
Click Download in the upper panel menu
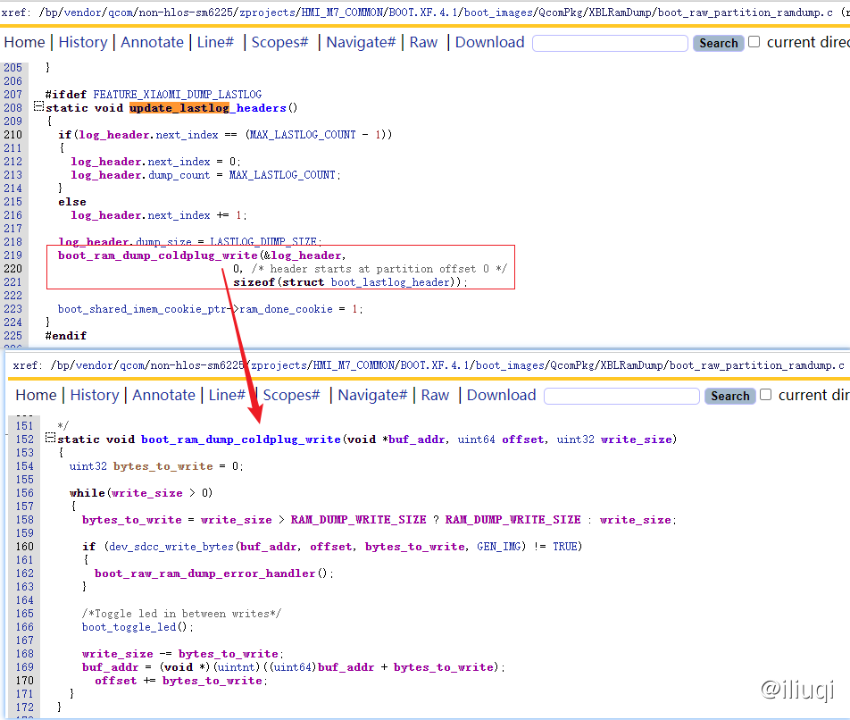pyautogui.click(x=490, y=42)
